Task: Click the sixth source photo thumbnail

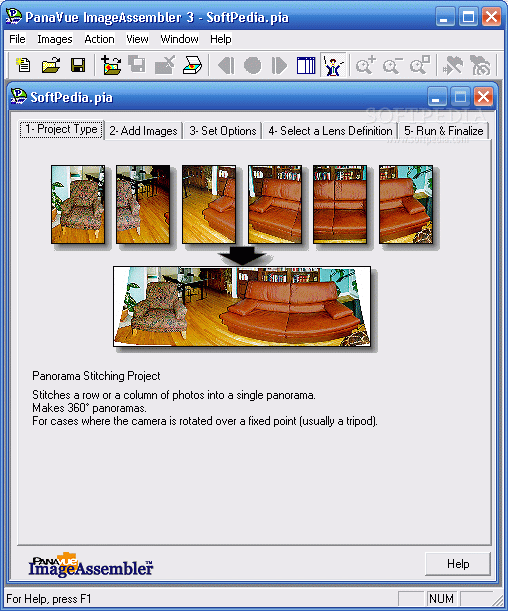Action: (406, 205)
